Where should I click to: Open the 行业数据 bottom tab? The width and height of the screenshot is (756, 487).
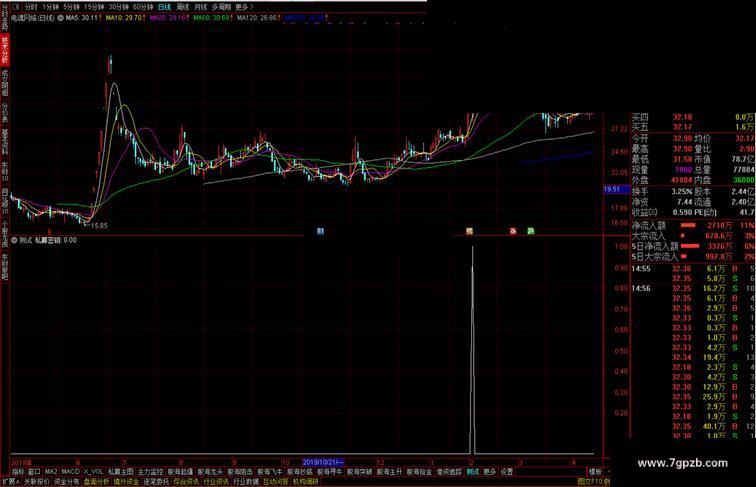[246, 481]
